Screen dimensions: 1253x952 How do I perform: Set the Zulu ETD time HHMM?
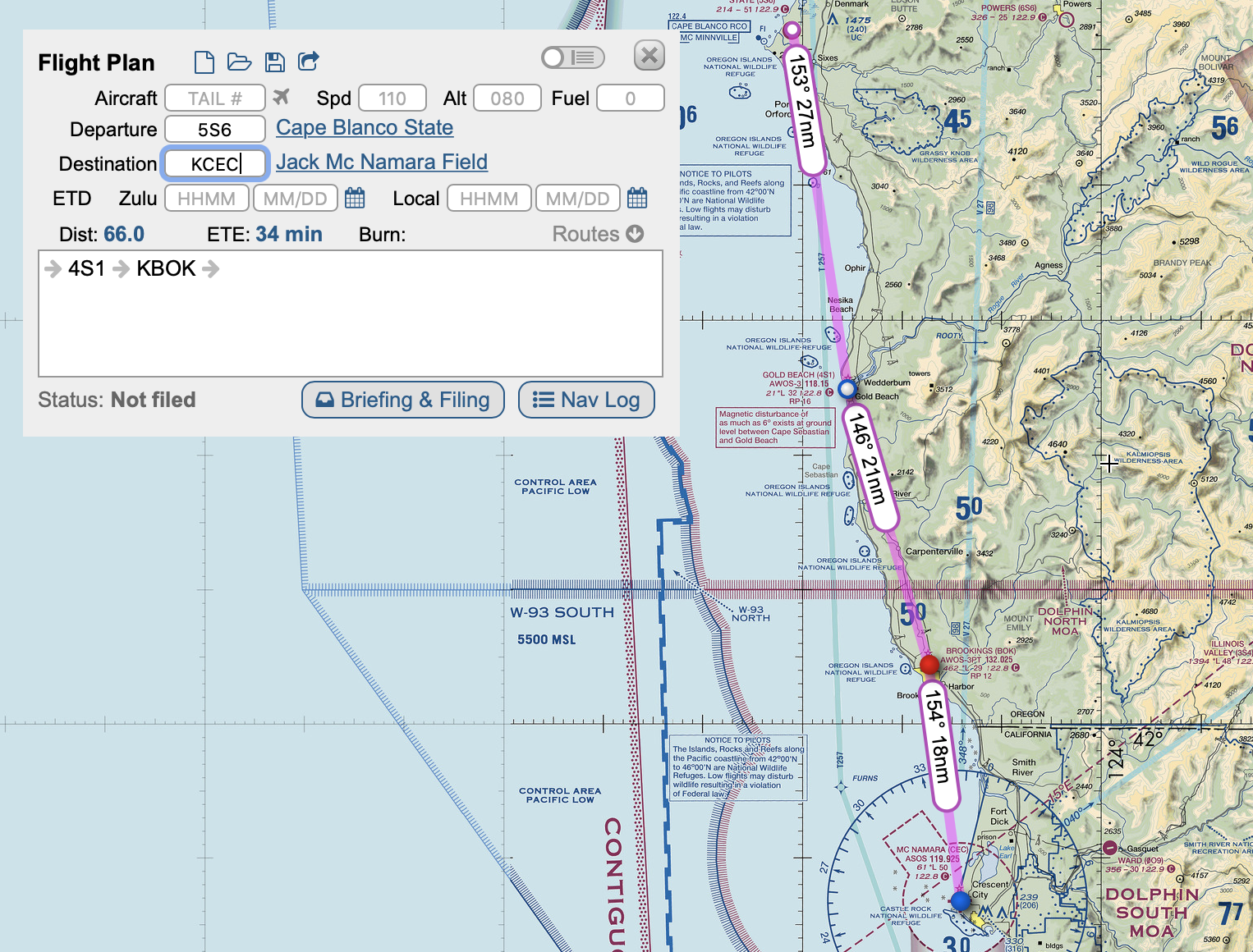click(207, 199)
